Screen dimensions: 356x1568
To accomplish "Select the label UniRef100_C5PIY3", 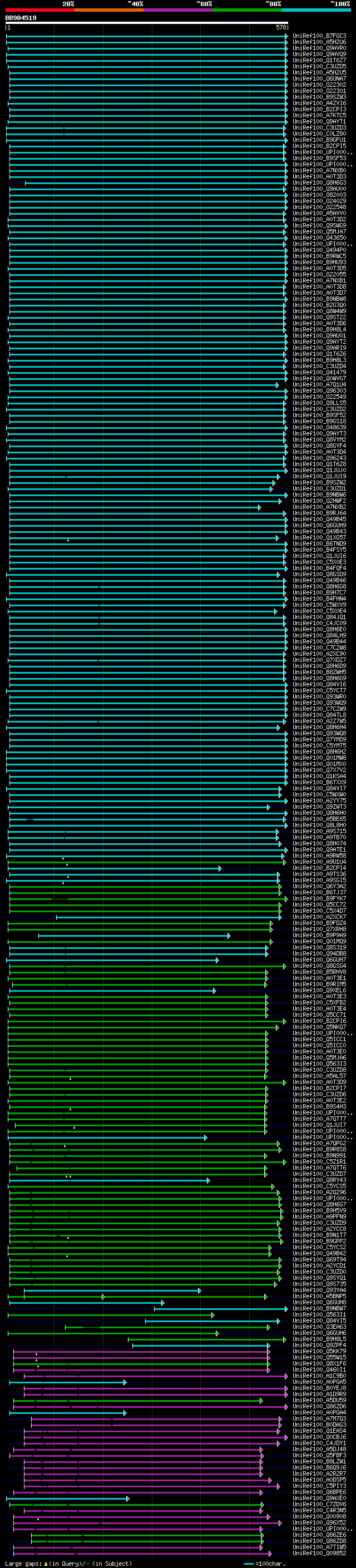I will click(x=319, y=1486).
